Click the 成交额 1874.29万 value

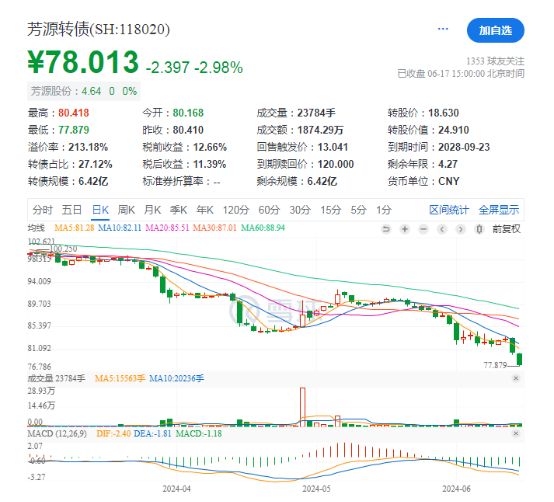pyautogui.click(x=320, y=130)
